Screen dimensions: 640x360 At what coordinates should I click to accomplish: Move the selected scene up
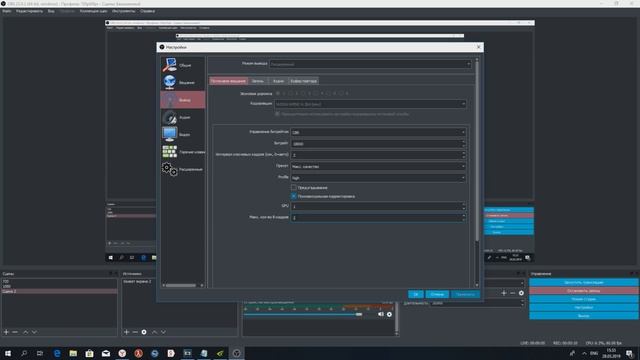pyautogui.click(x=26, y=332)
